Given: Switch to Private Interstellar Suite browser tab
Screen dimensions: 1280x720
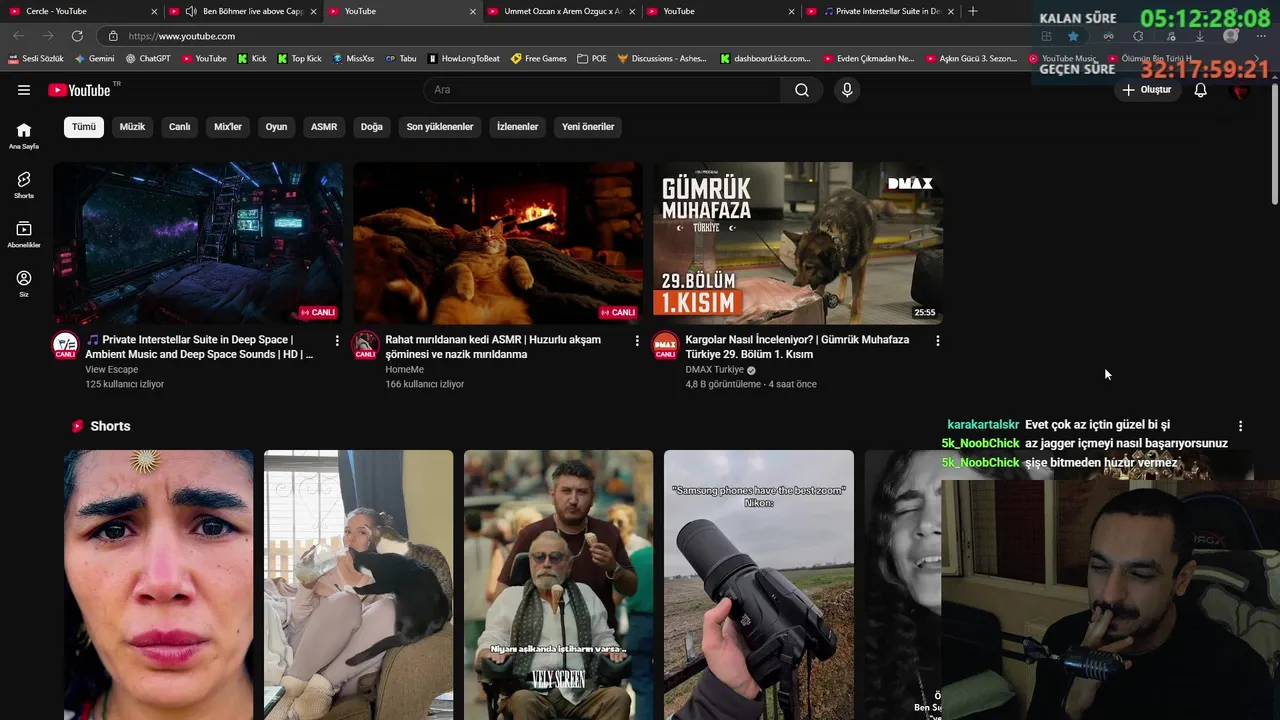Looking at the screenshot, I should tap(882, 12).
